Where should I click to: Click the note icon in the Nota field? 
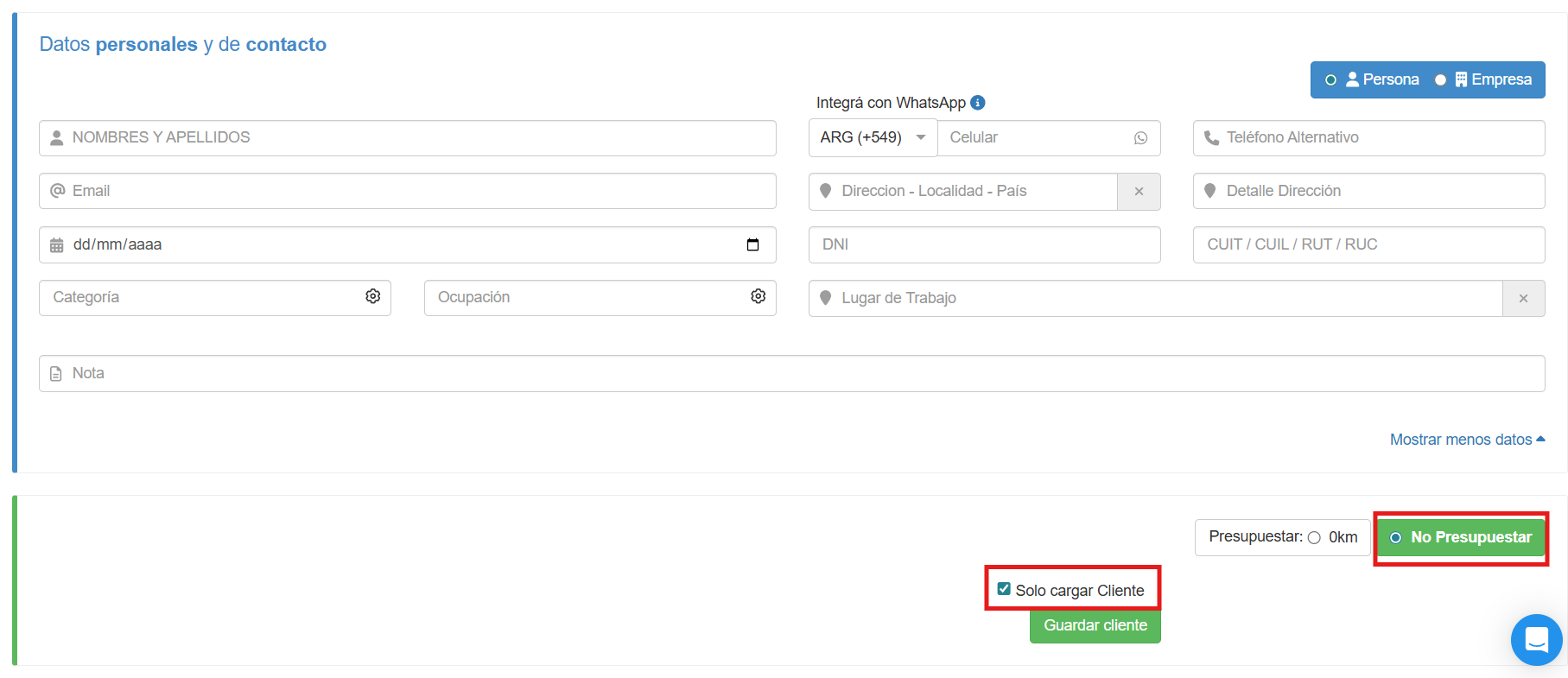(56, 372)
